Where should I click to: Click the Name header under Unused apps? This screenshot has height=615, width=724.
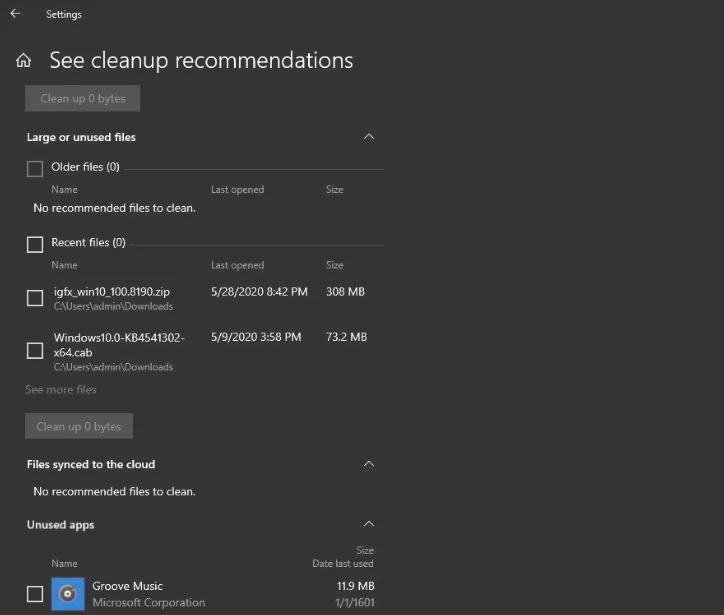64,563
